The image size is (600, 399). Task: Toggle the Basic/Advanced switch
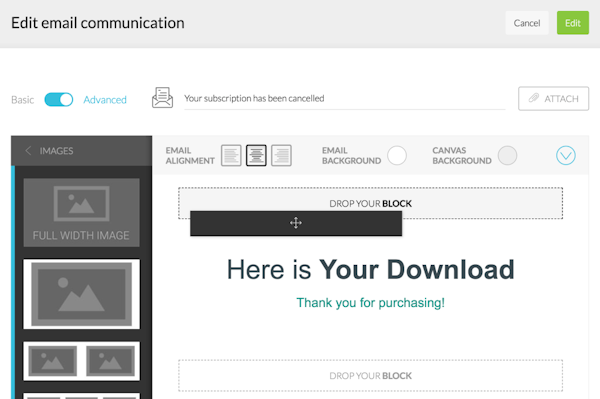pyautogui.click(x=59, y=99)
